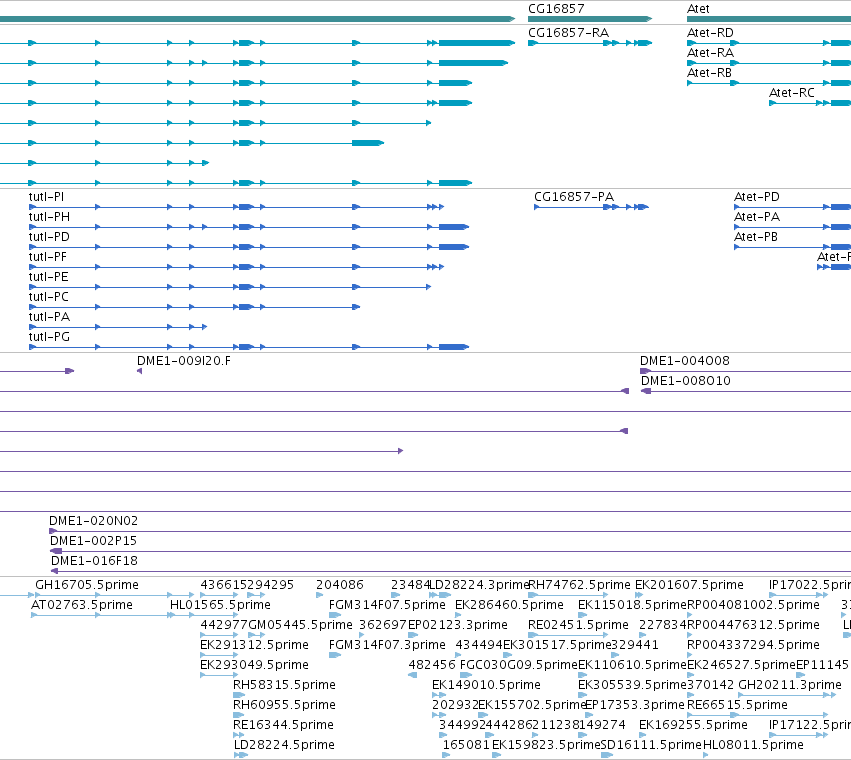Open EST EK169255.5prime
This screenshot has width=851, height=760.
[693, 725]
